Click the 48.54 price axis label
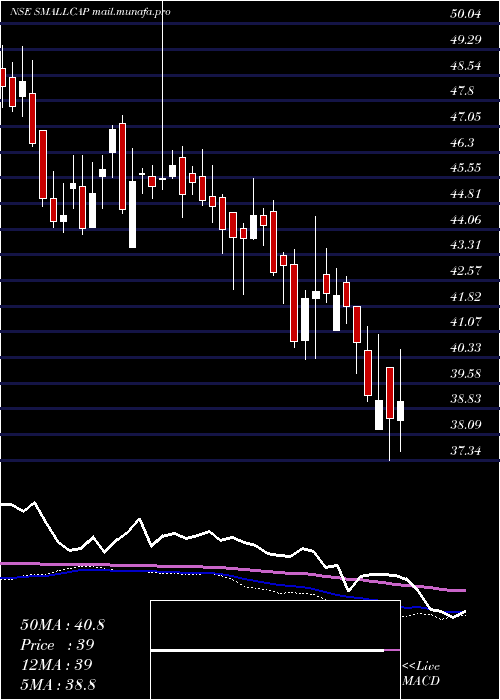The image size is (500, 700). [x=466, y=66]
